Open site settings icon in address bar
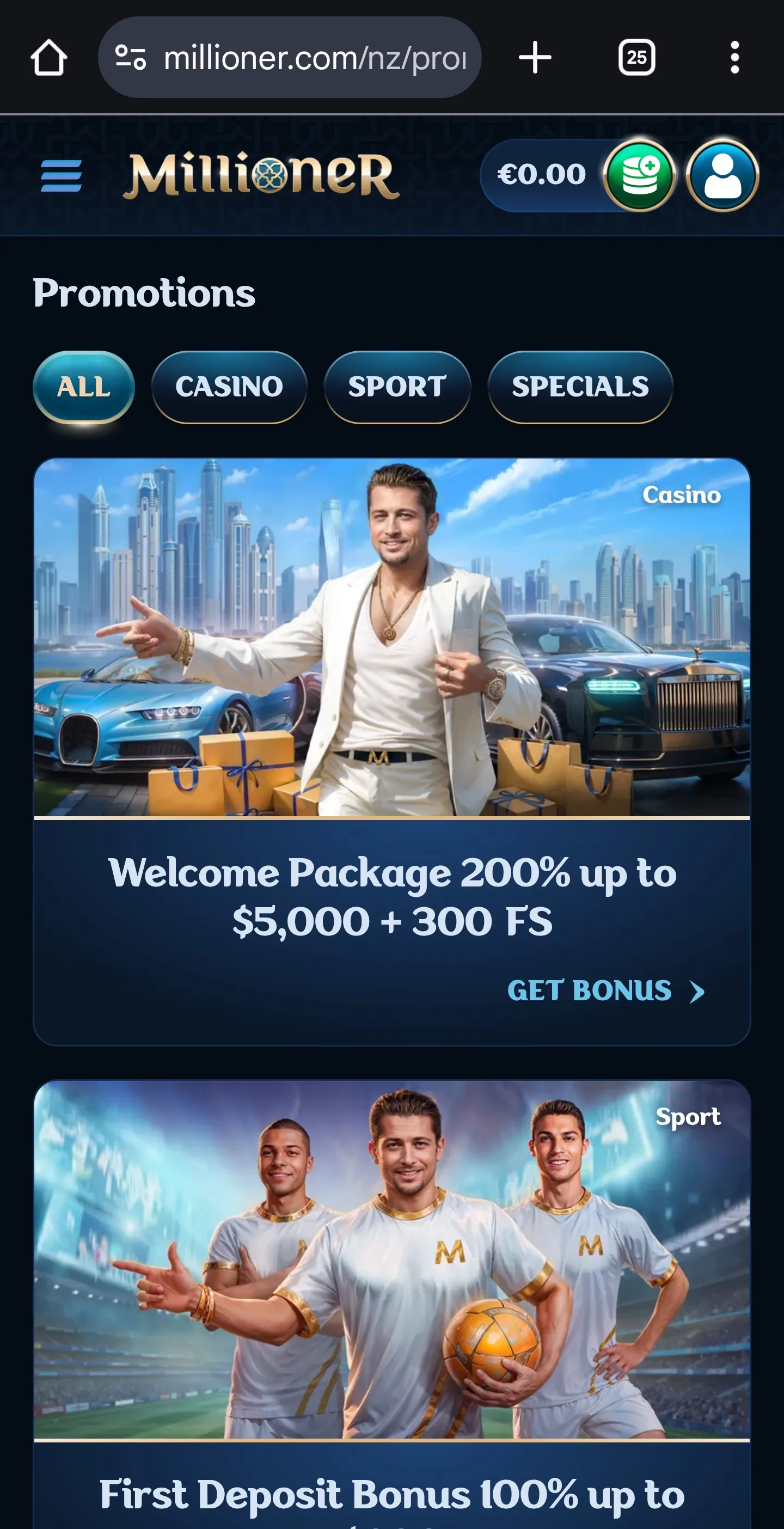The image size is (784, 1529). click(x=130, y=58)
